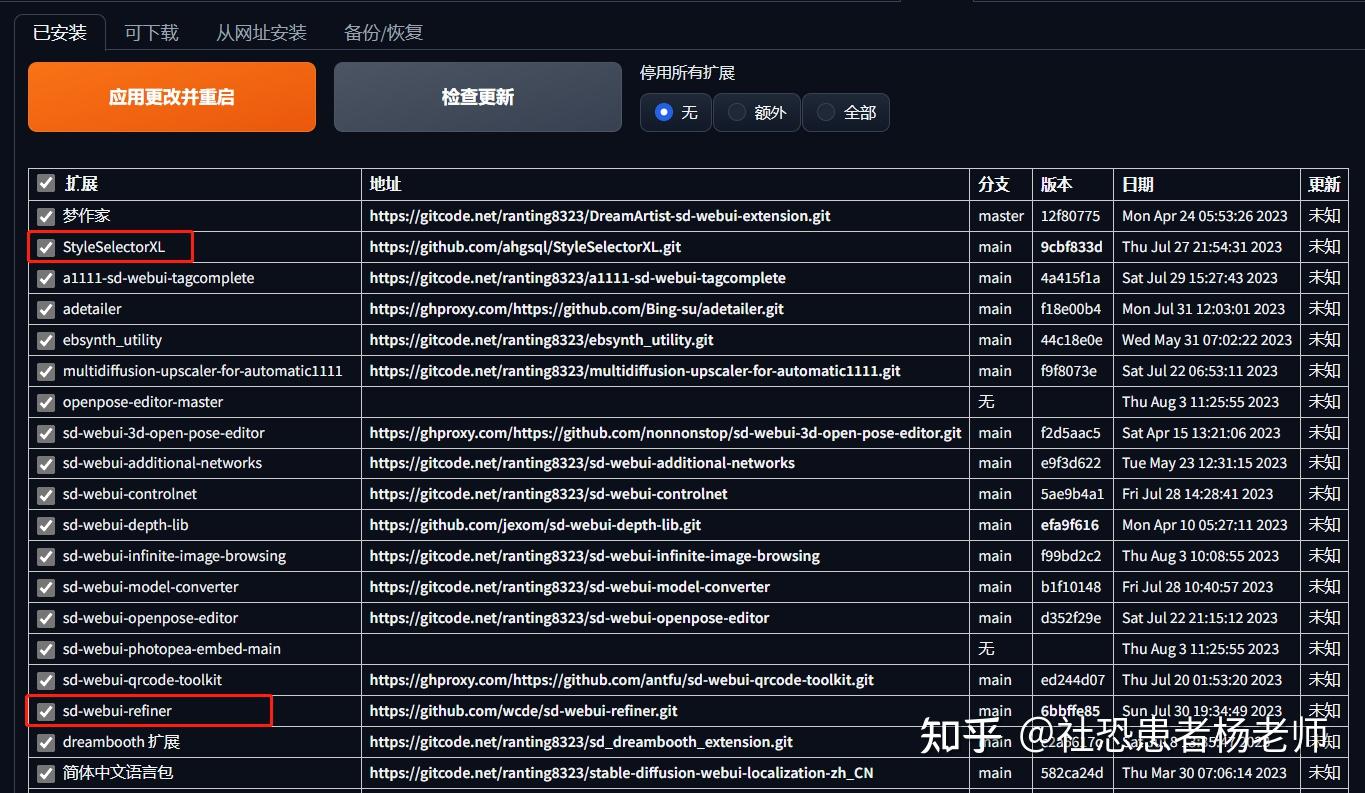Disable the a1111-sd-webui-tagcomplete checkbox
Image resolution: width=1365 pixels, height=793 pixels.
pos(45,278)
